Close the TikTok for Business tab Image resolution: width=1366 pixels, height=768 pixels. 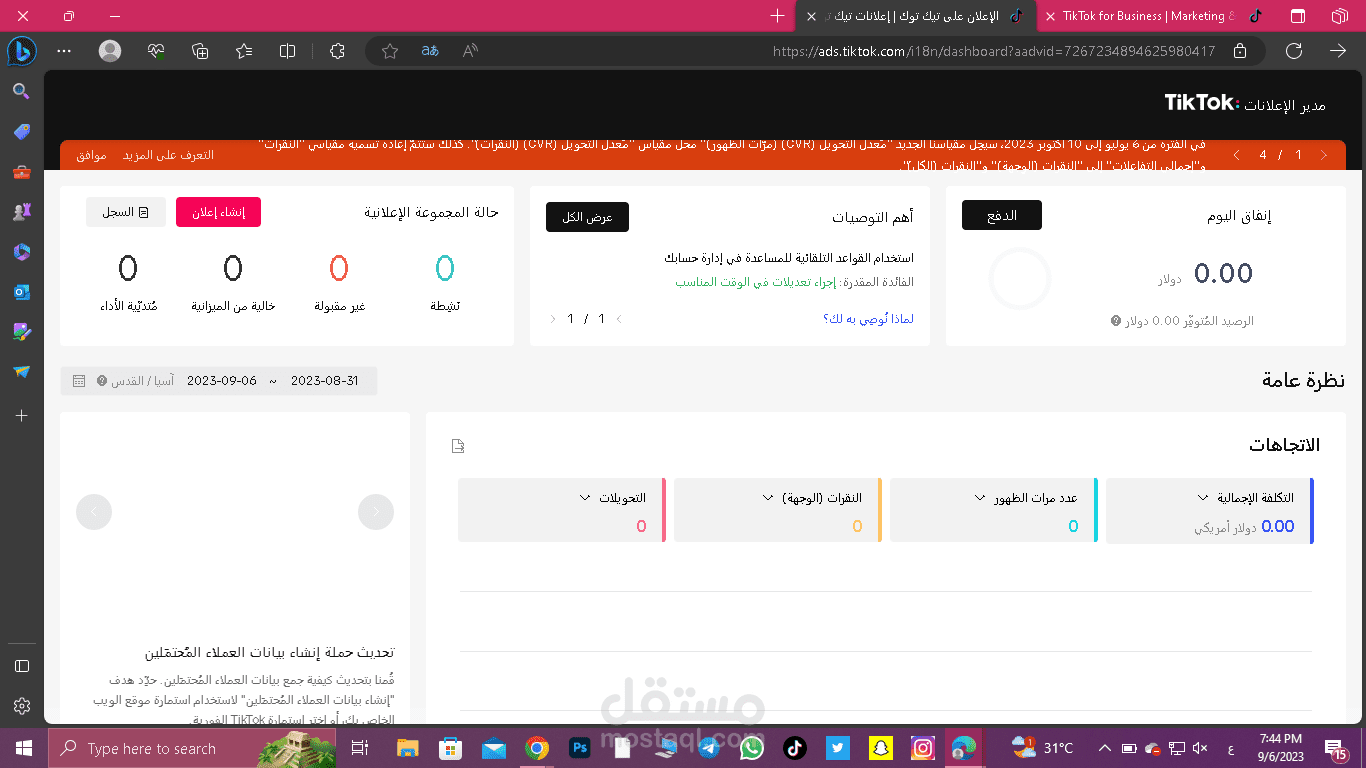coord(1049,16)
